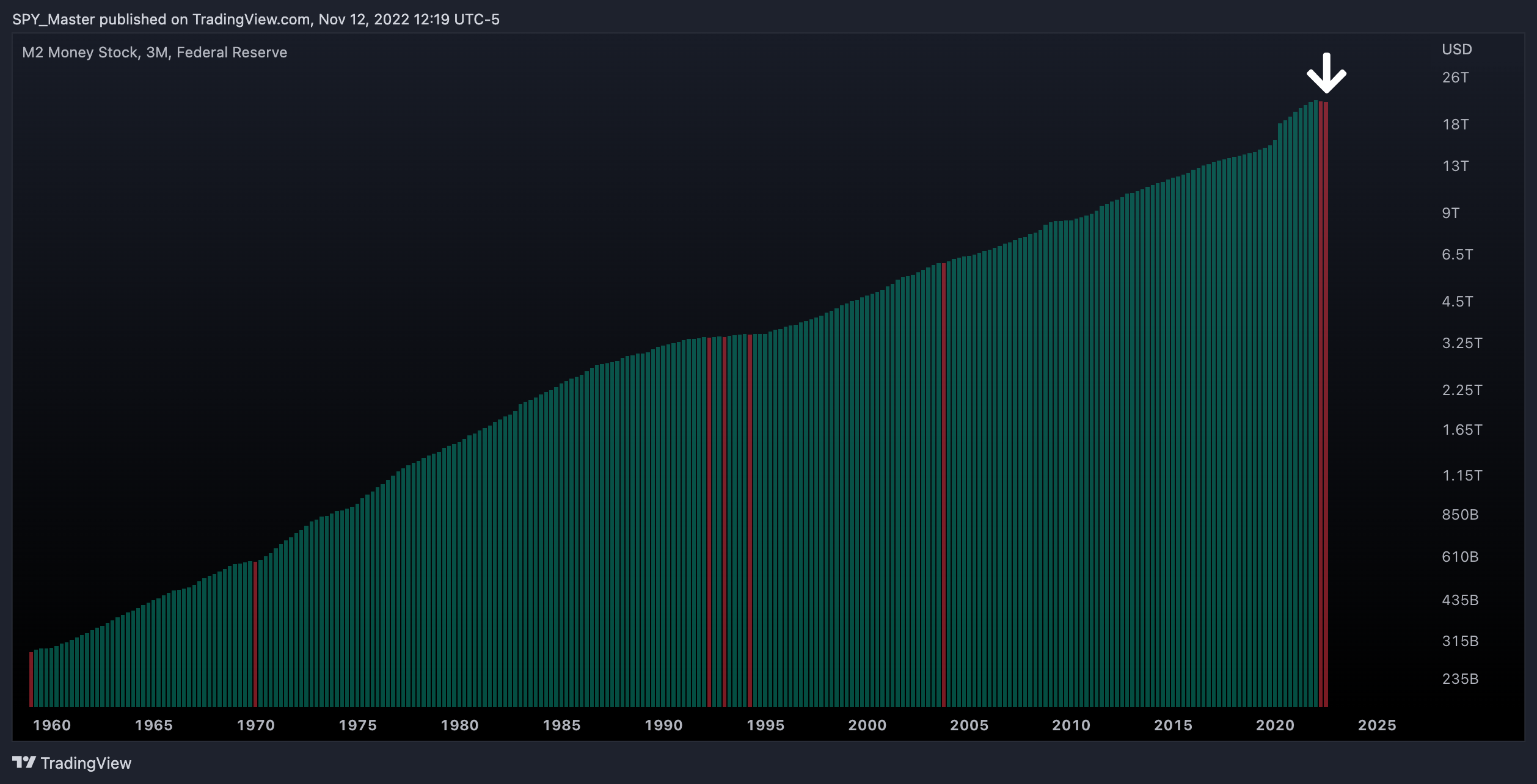
Task: Select the 235B price axis label
Action: (x=1461, y=679)
